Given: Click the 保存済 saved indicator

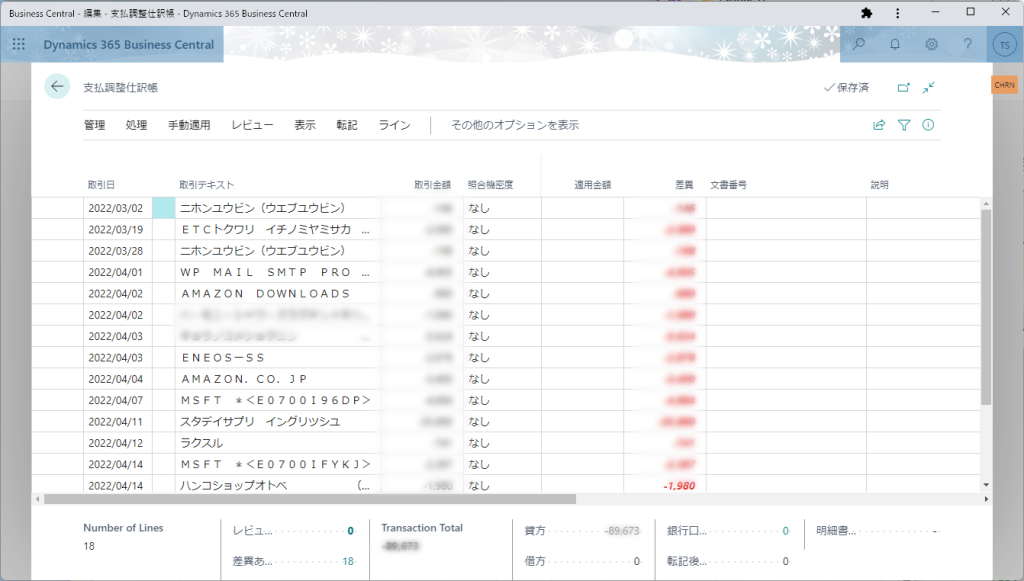Looking at the screenshot, I should coord(846,87).
